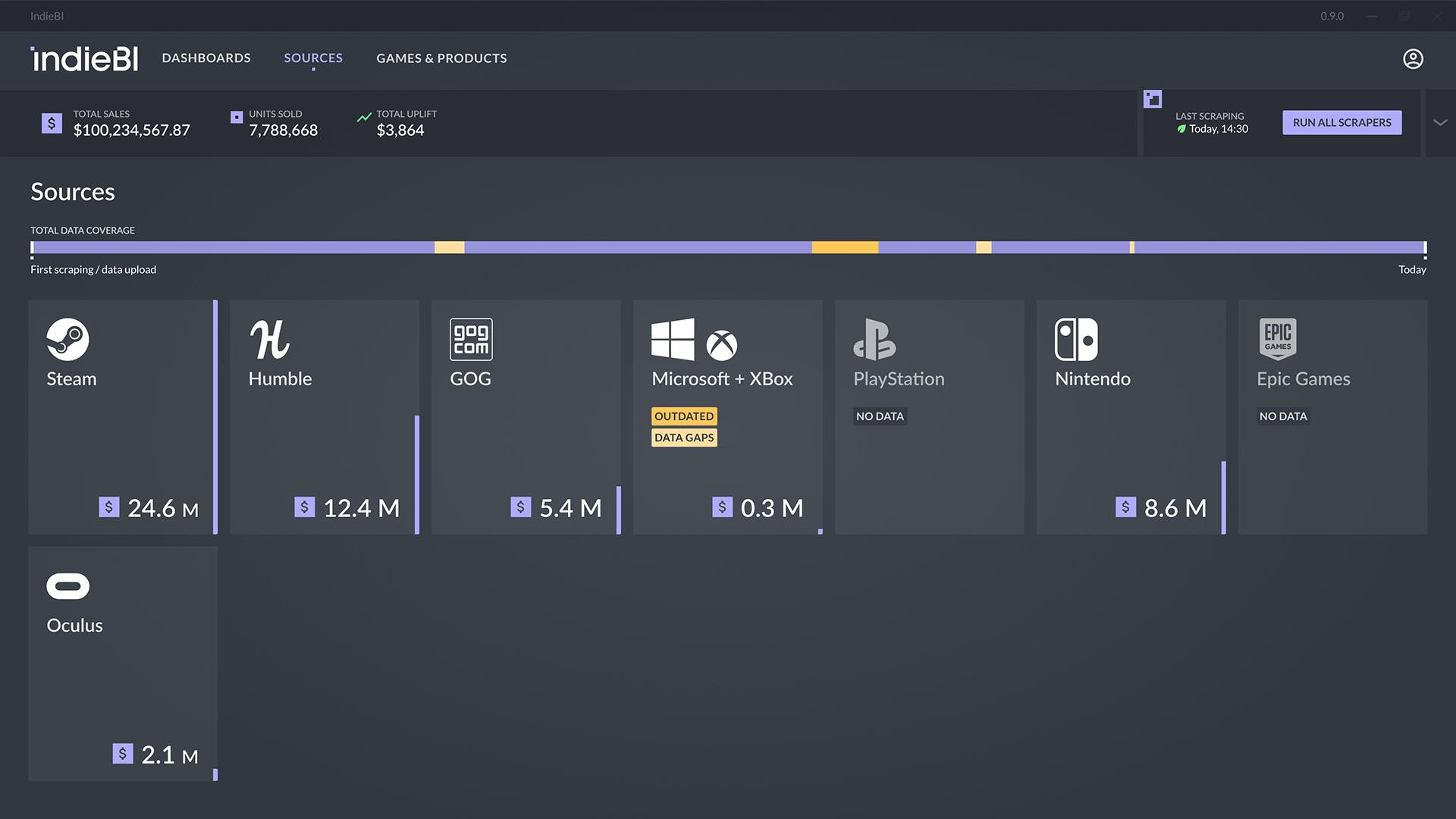Click the Humble Bundle logo
Screen dimensions: 1456x819
271,339
